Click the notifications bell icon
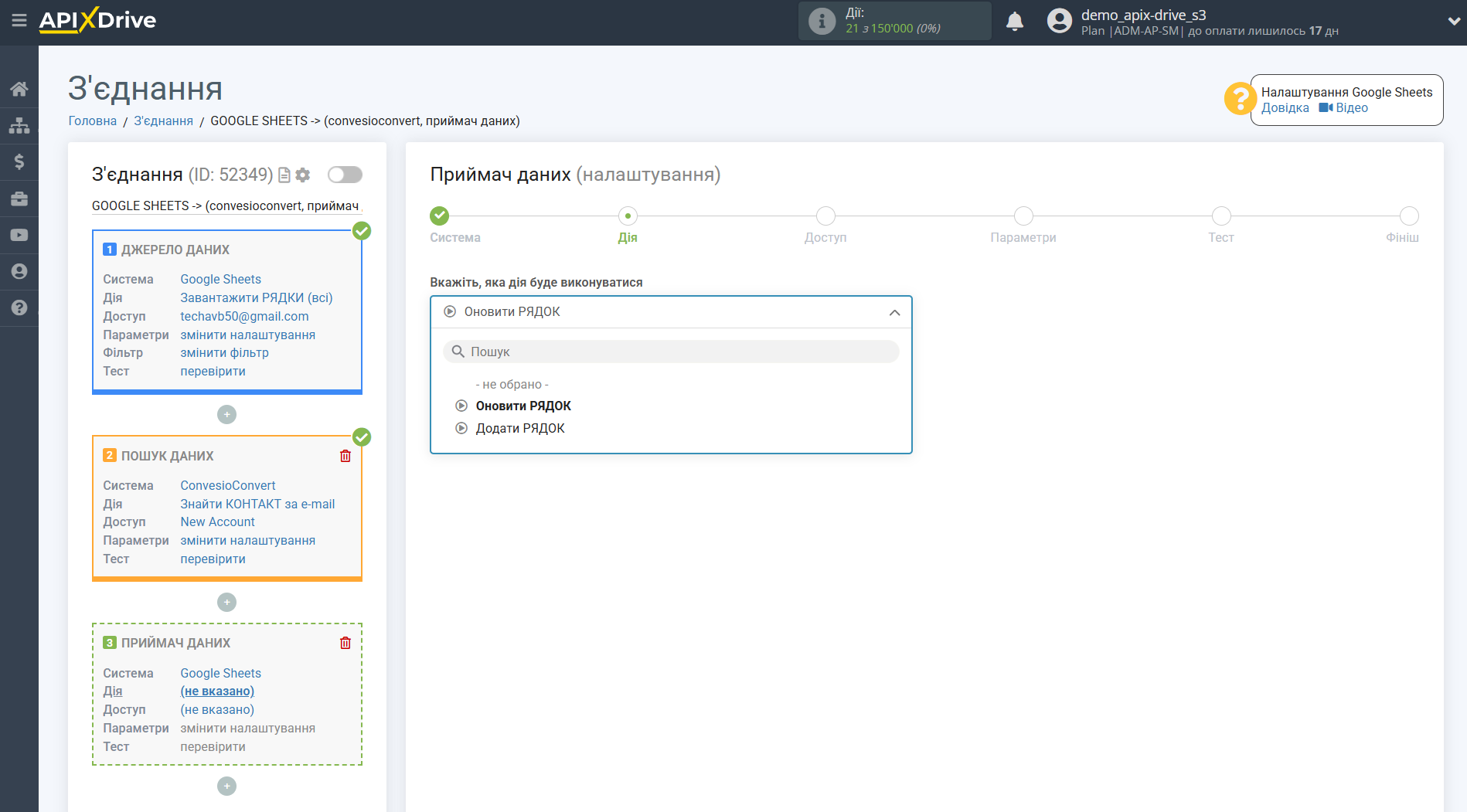The width and height of the screenshot is (1467, 812). click(x=1014, y=22)
